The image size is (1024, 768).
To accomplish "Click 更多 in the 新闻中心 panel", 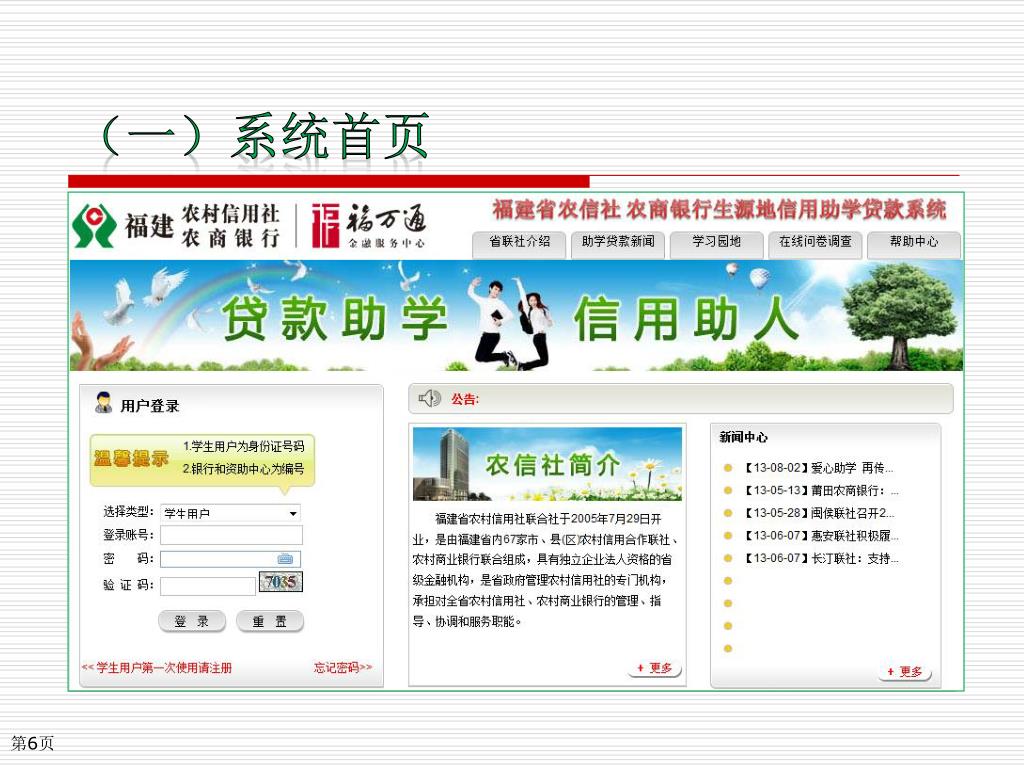I will (904, 672).
